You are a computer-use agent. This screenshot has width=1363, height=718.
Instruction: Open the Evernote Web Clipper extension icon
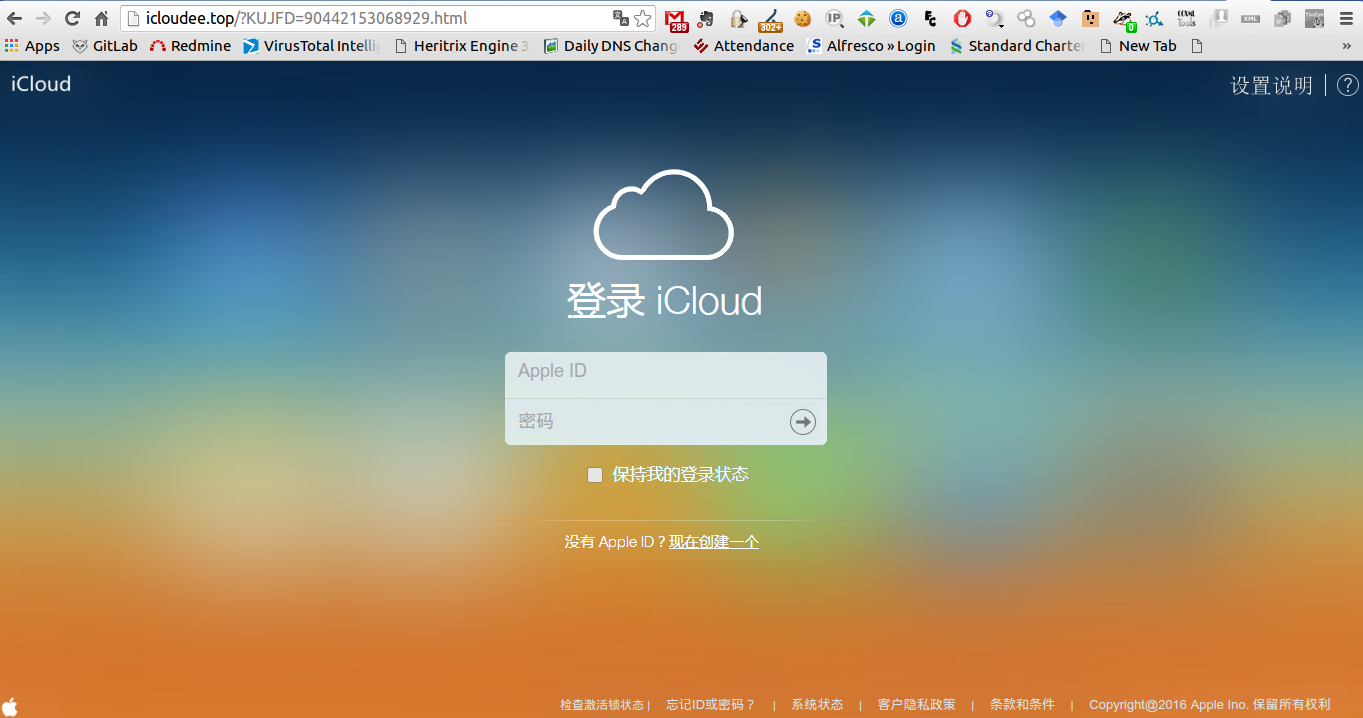tap(707, 18)
